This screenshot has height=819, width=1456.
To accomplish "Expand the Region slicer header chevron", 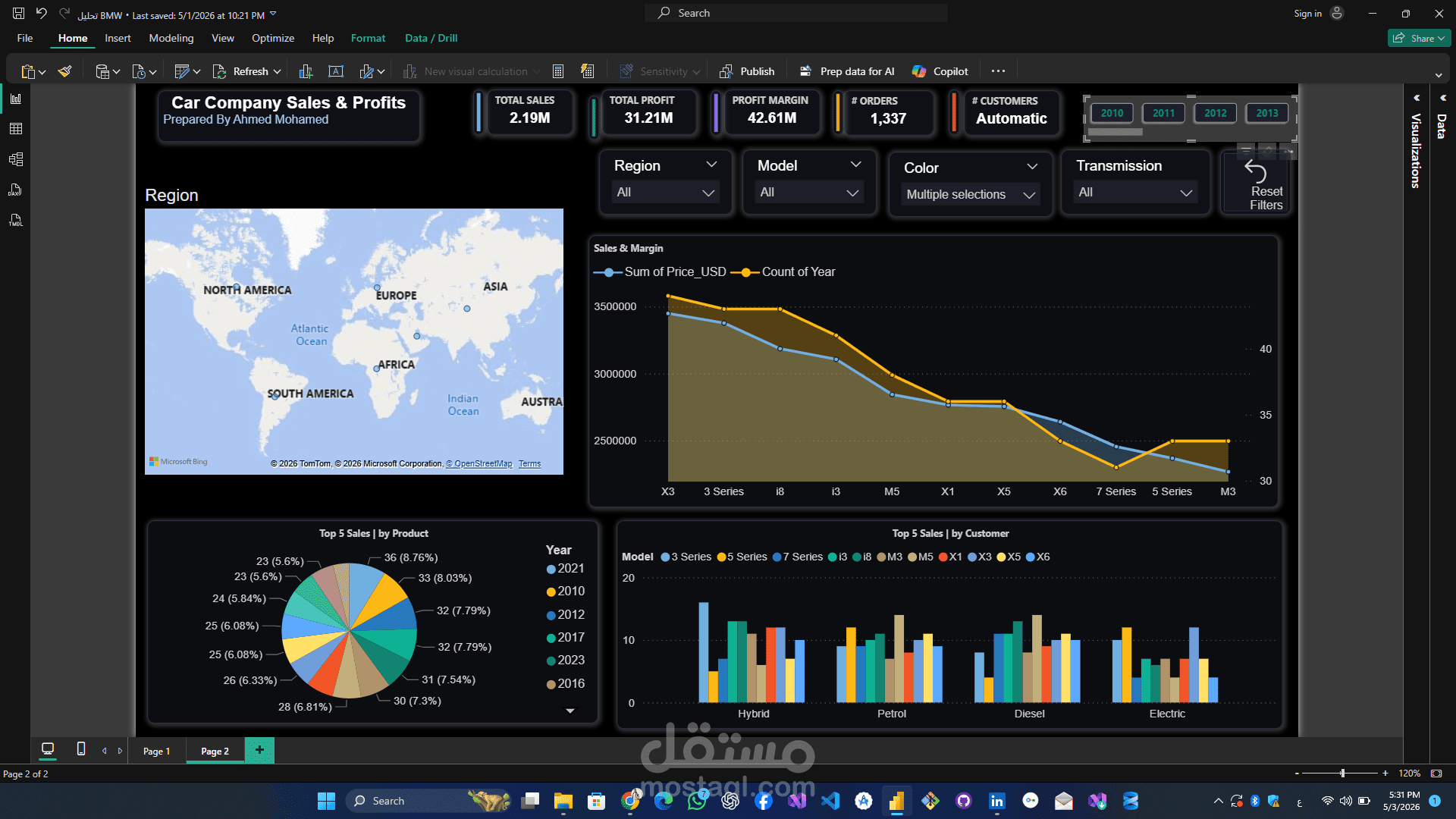I will [711, 165].
